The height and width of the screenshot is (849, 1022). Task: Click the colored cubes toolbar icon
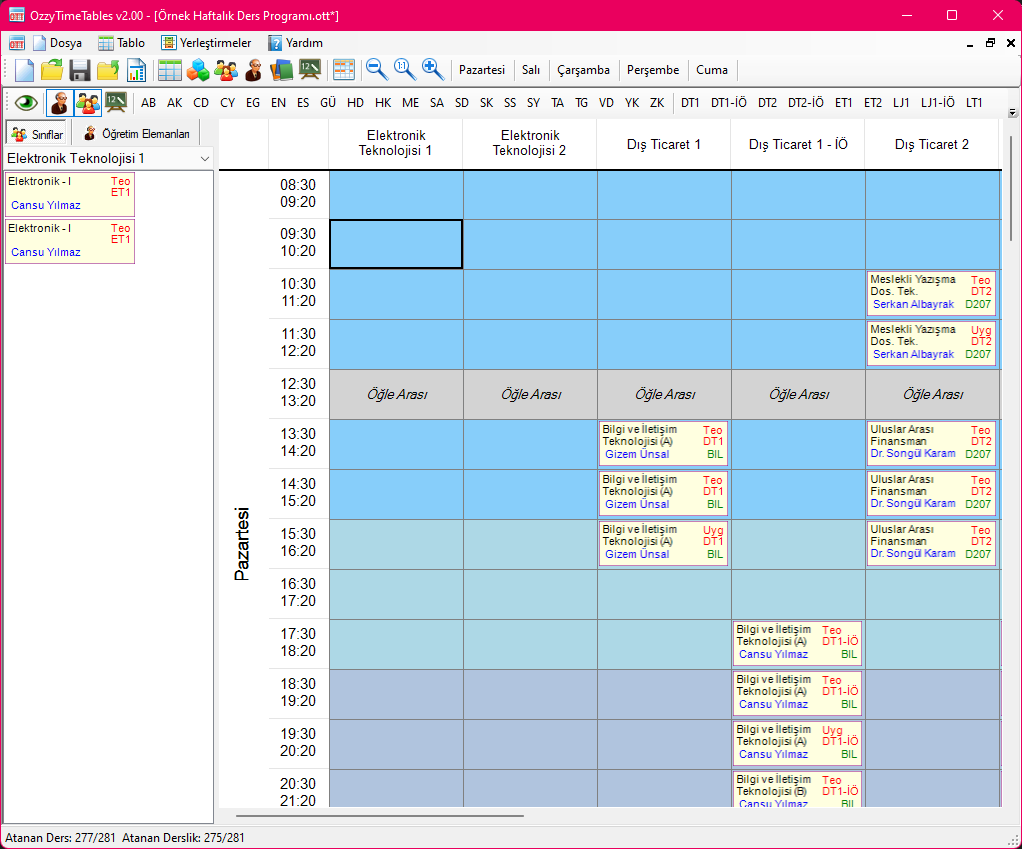click(198, 70)
